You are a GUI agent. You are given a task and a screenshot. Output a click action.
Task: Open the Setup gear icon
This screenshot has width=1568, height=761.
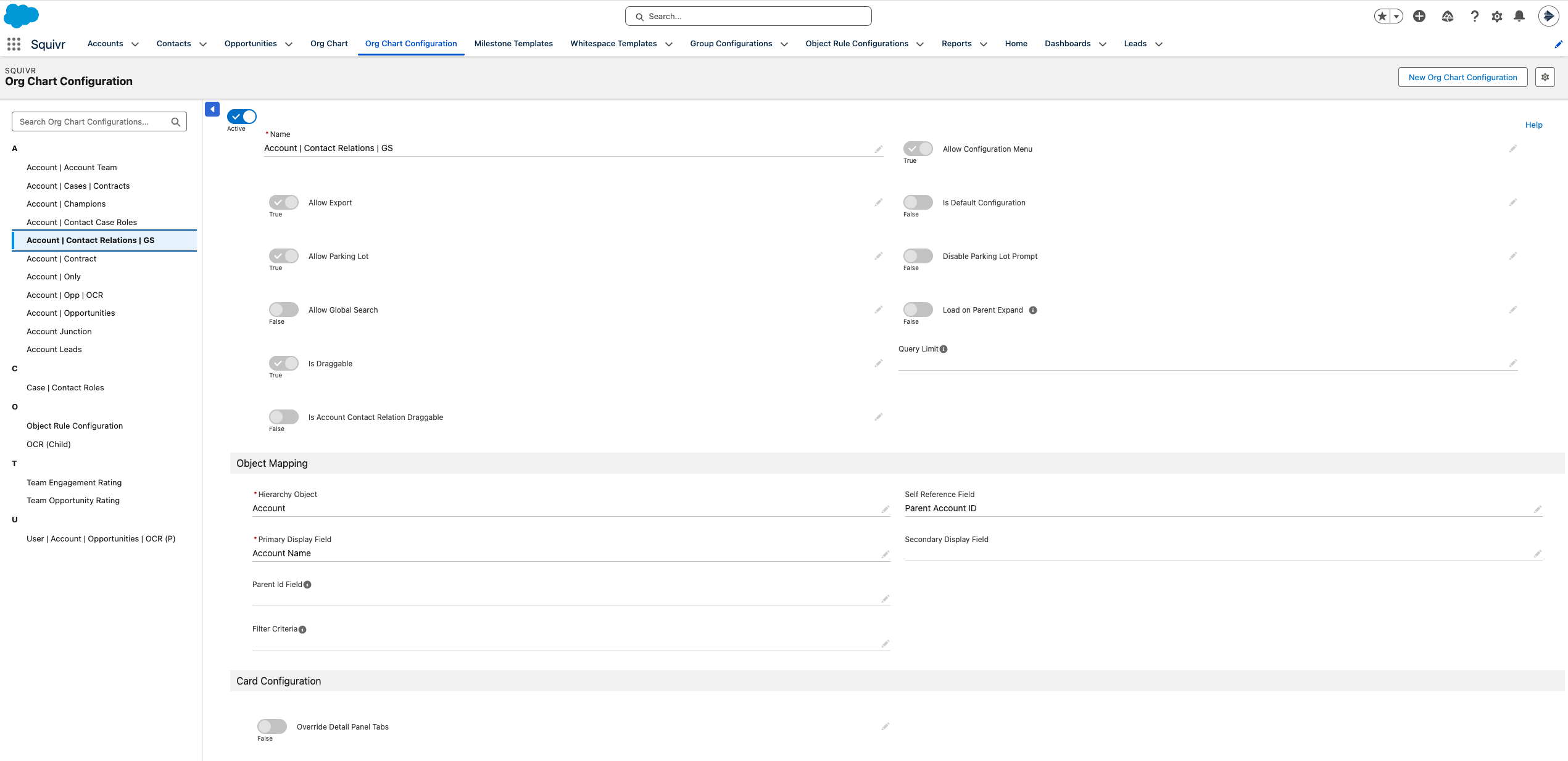[x=1496, y=16]
